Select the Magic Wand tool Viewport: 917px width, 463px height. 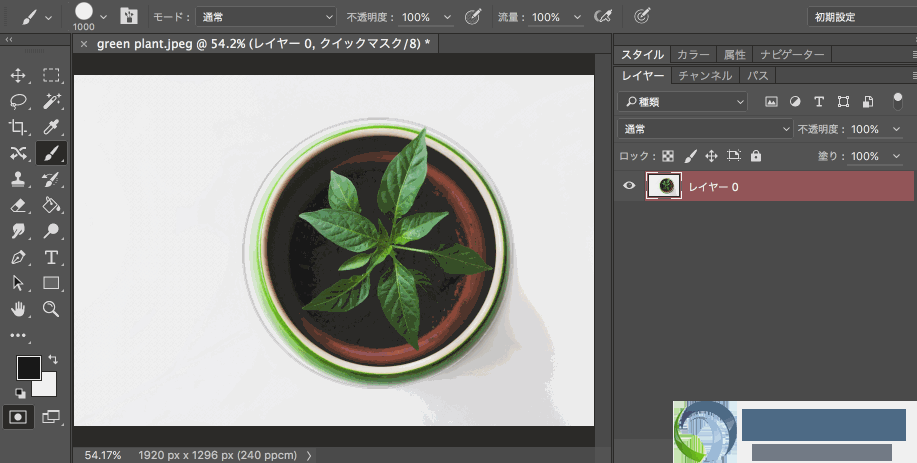click(x=51, y=101)
